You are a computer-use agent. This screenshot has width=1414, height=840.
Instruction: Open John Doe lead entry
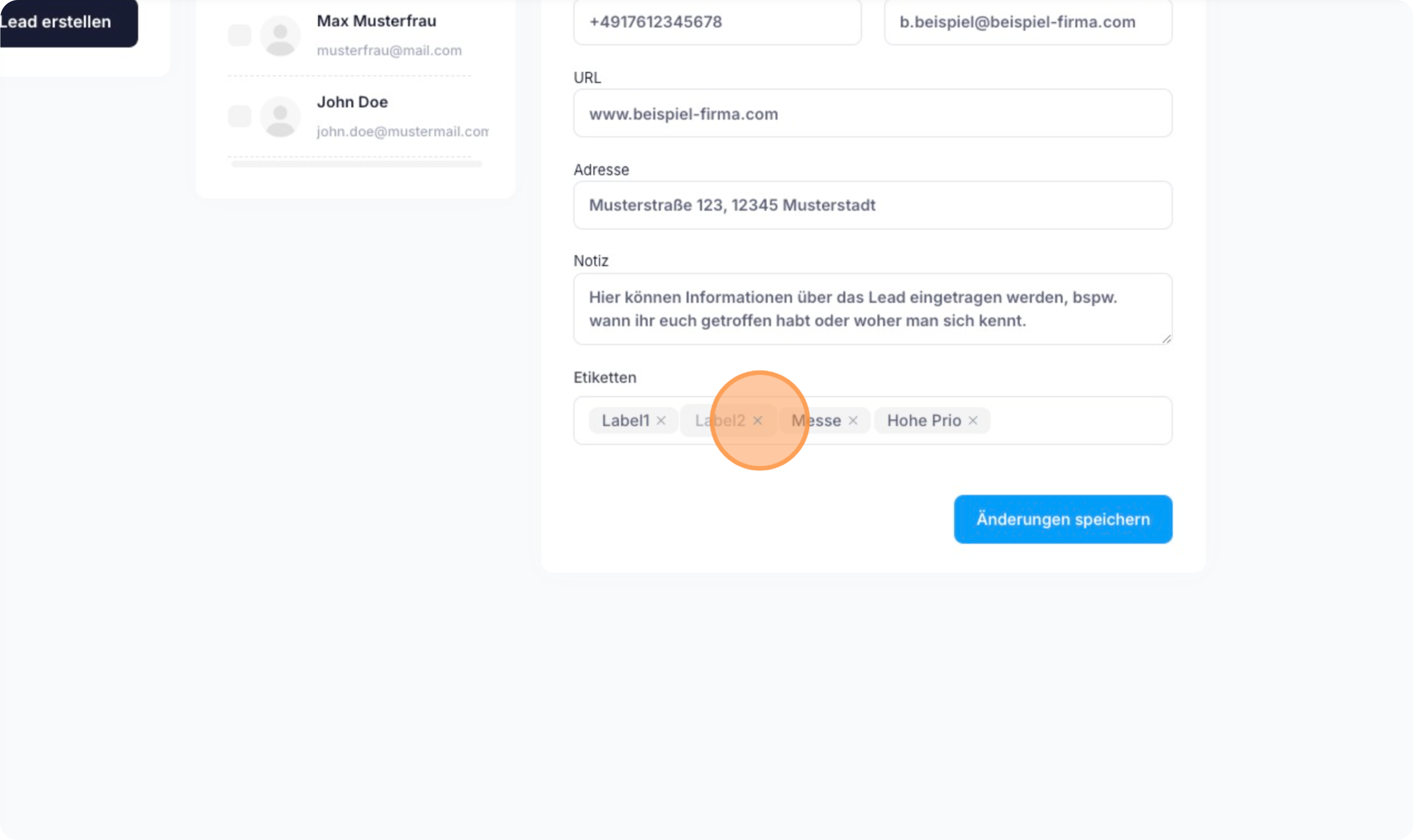coord(352,103)
